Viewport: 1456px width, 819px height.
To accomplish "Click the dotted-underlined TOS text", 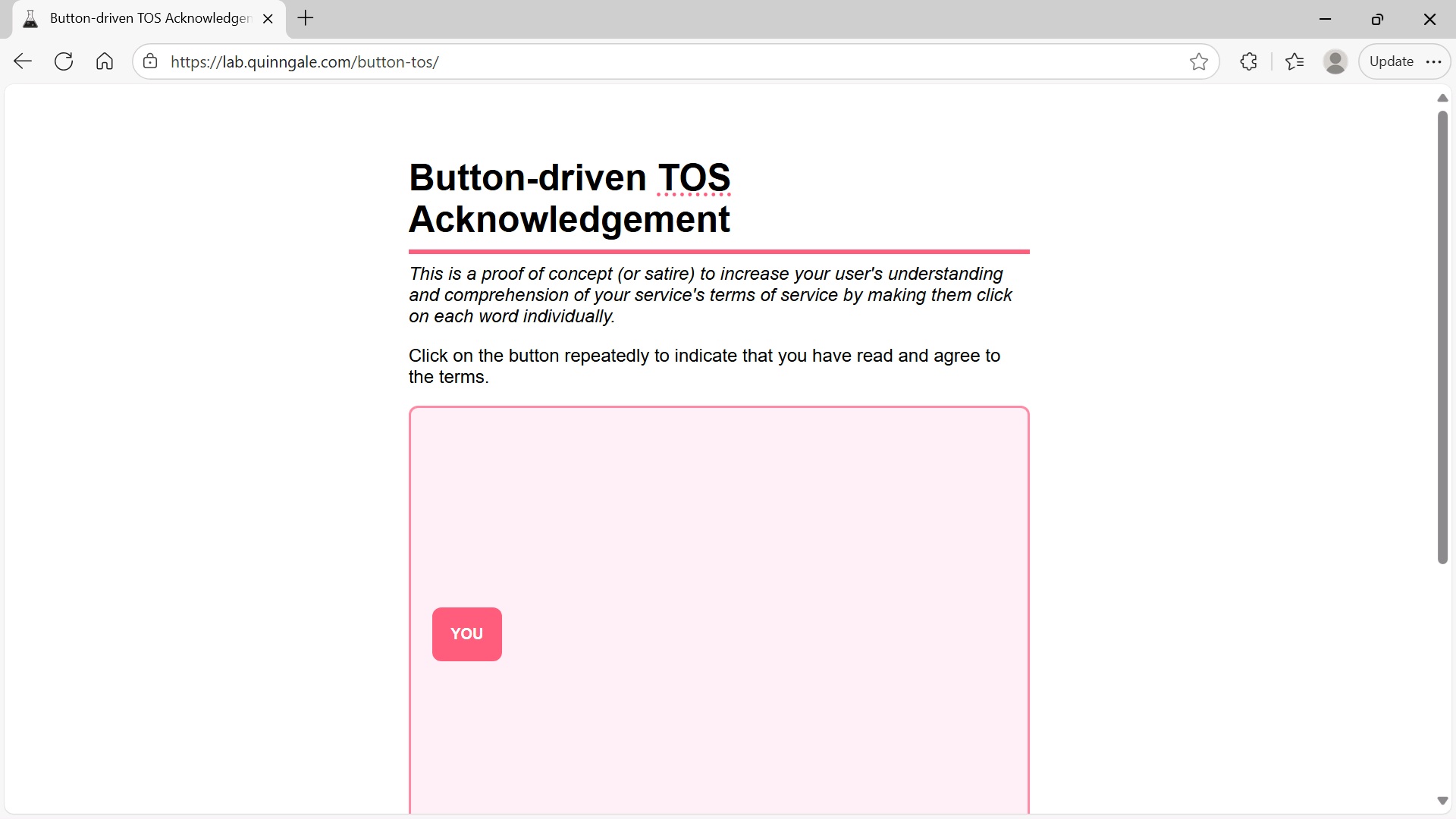I will click(x=693, y=177).
